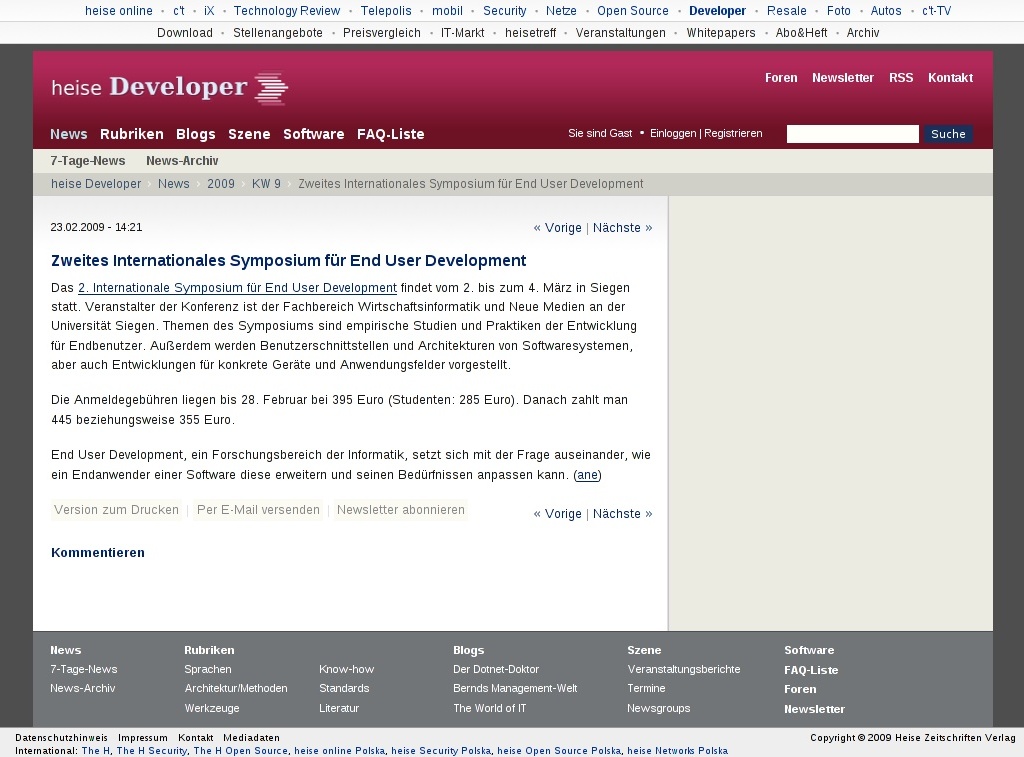Viewport: 1024px width, 757px height.
Task: Click footer link Werkzeuge
Action: (x=212, y=708)
